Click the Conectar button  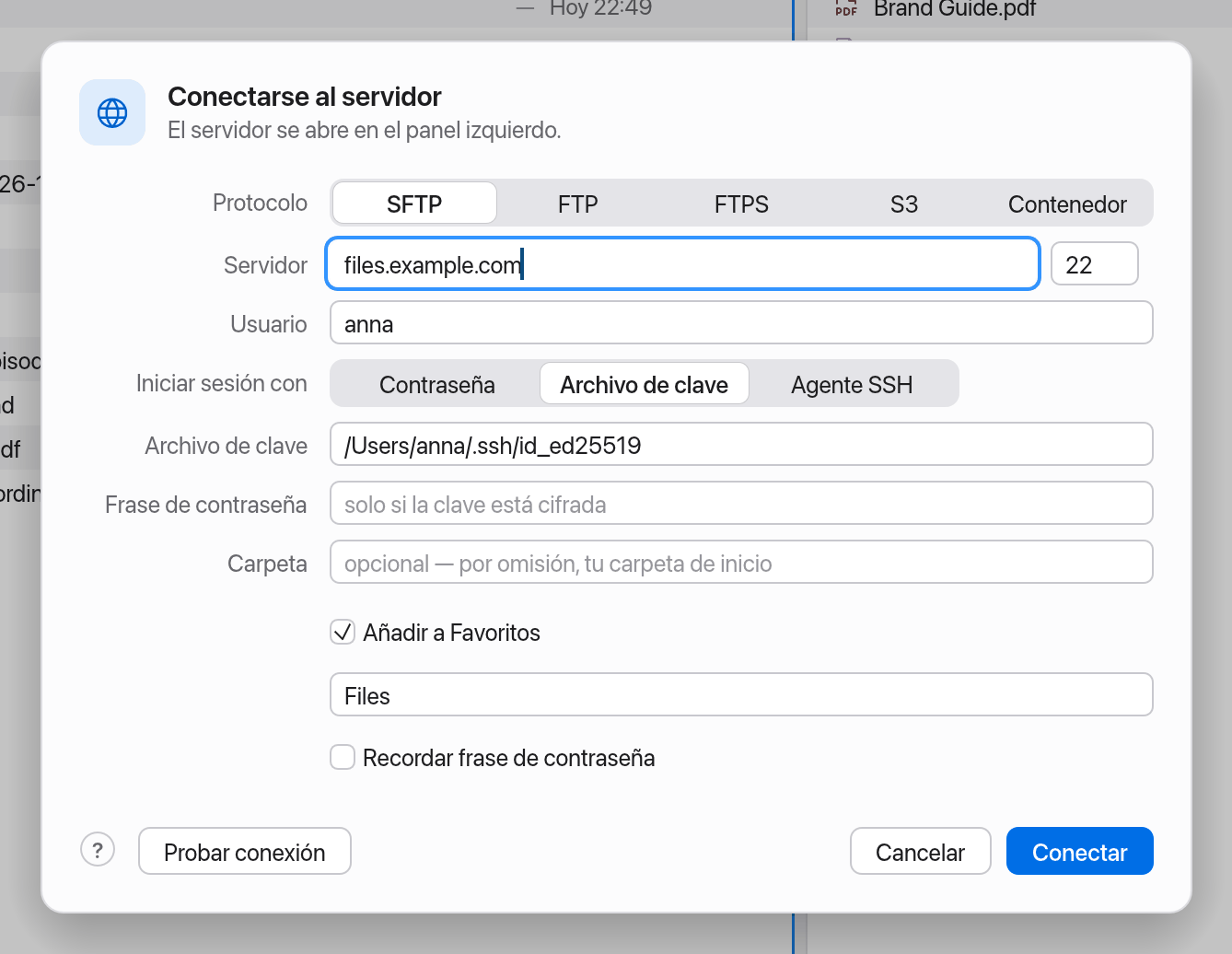tap(1079, 851)
